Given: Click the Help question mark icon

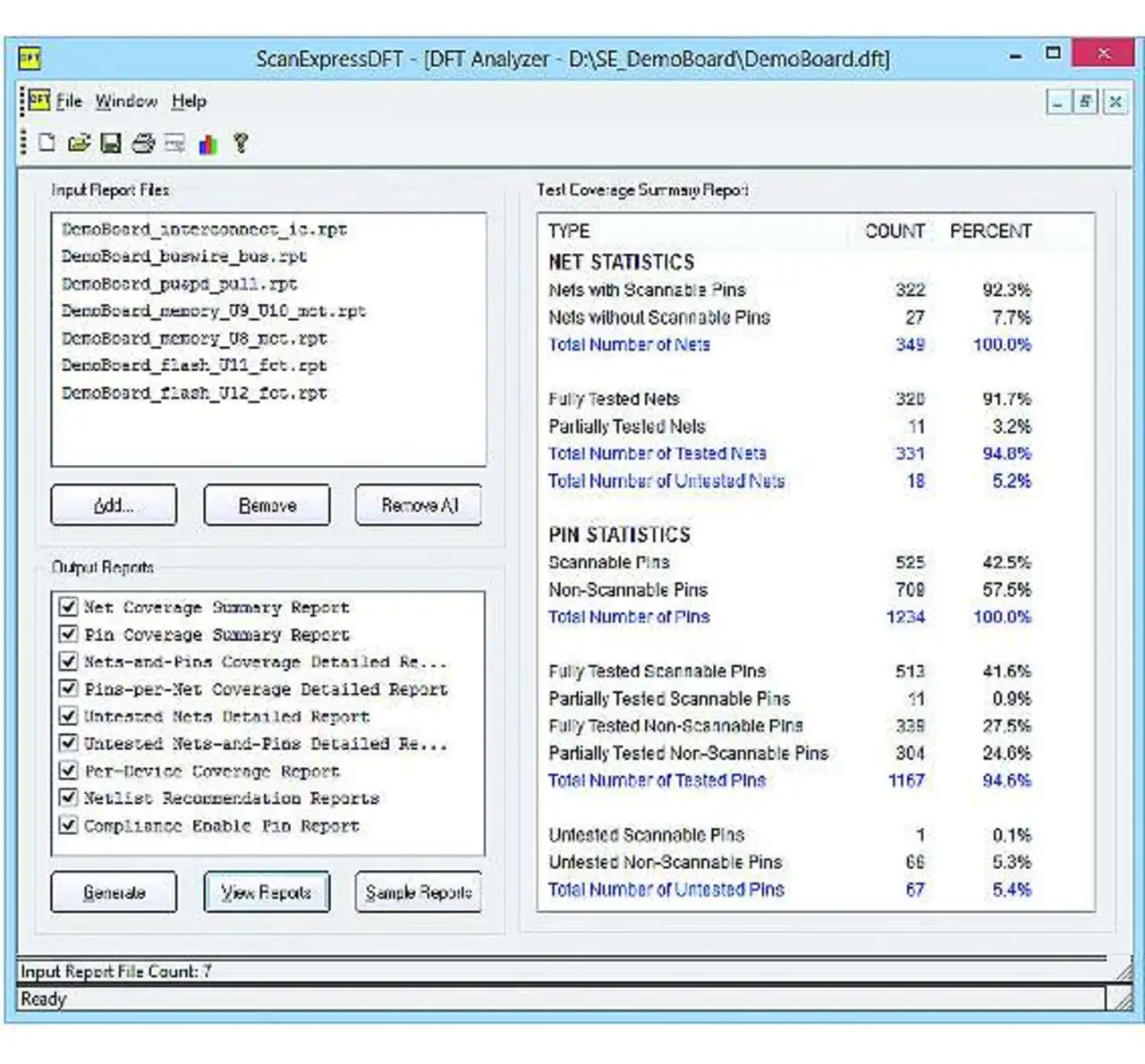Looking at the screenshot, I should pos(240,143).
